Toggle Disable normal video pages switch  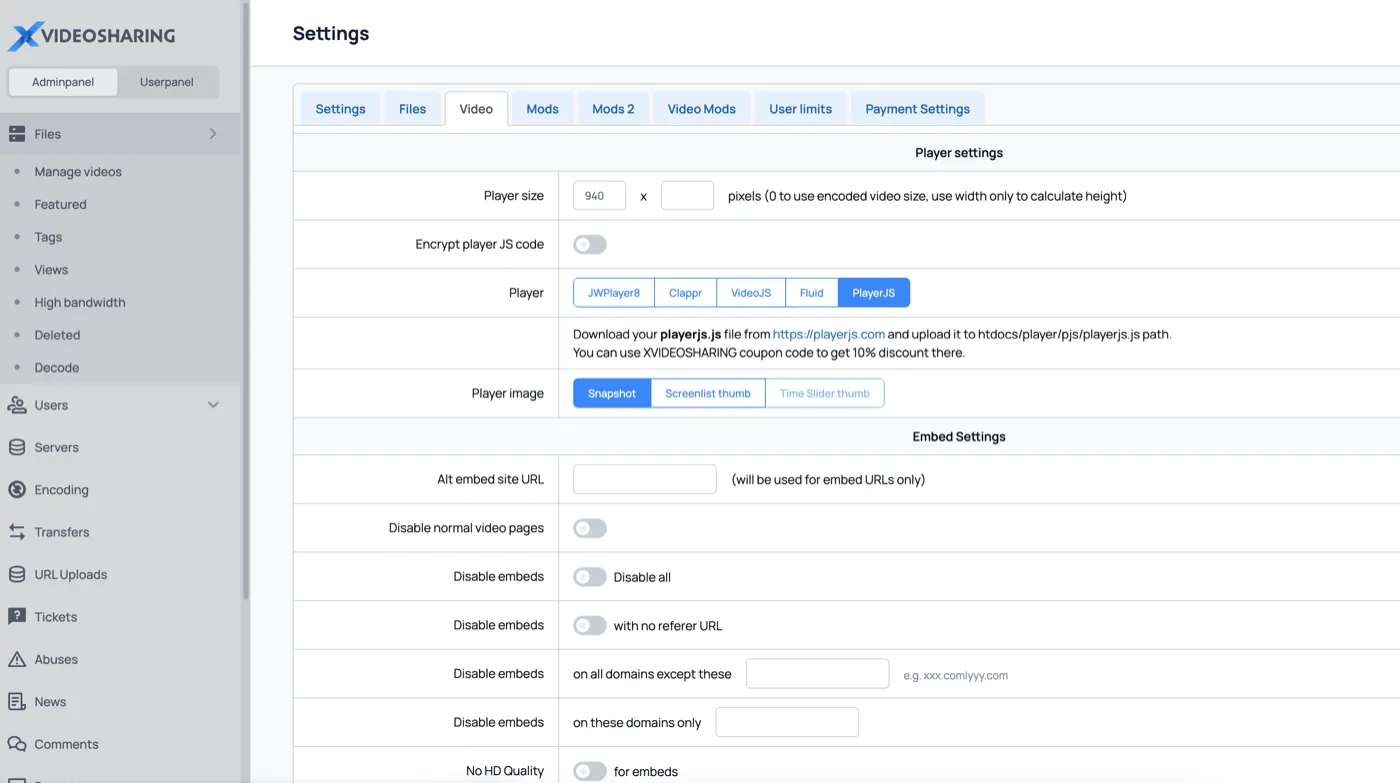(x=590, y=528)
